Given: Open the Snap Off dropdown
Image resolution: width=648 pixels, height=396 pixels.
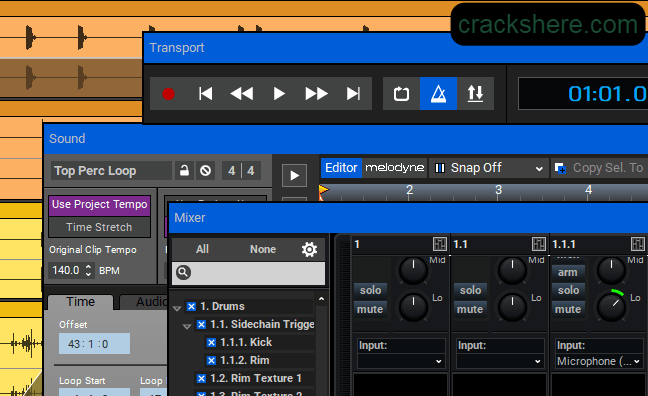Looking at the screenshot, I should point(489,168).
